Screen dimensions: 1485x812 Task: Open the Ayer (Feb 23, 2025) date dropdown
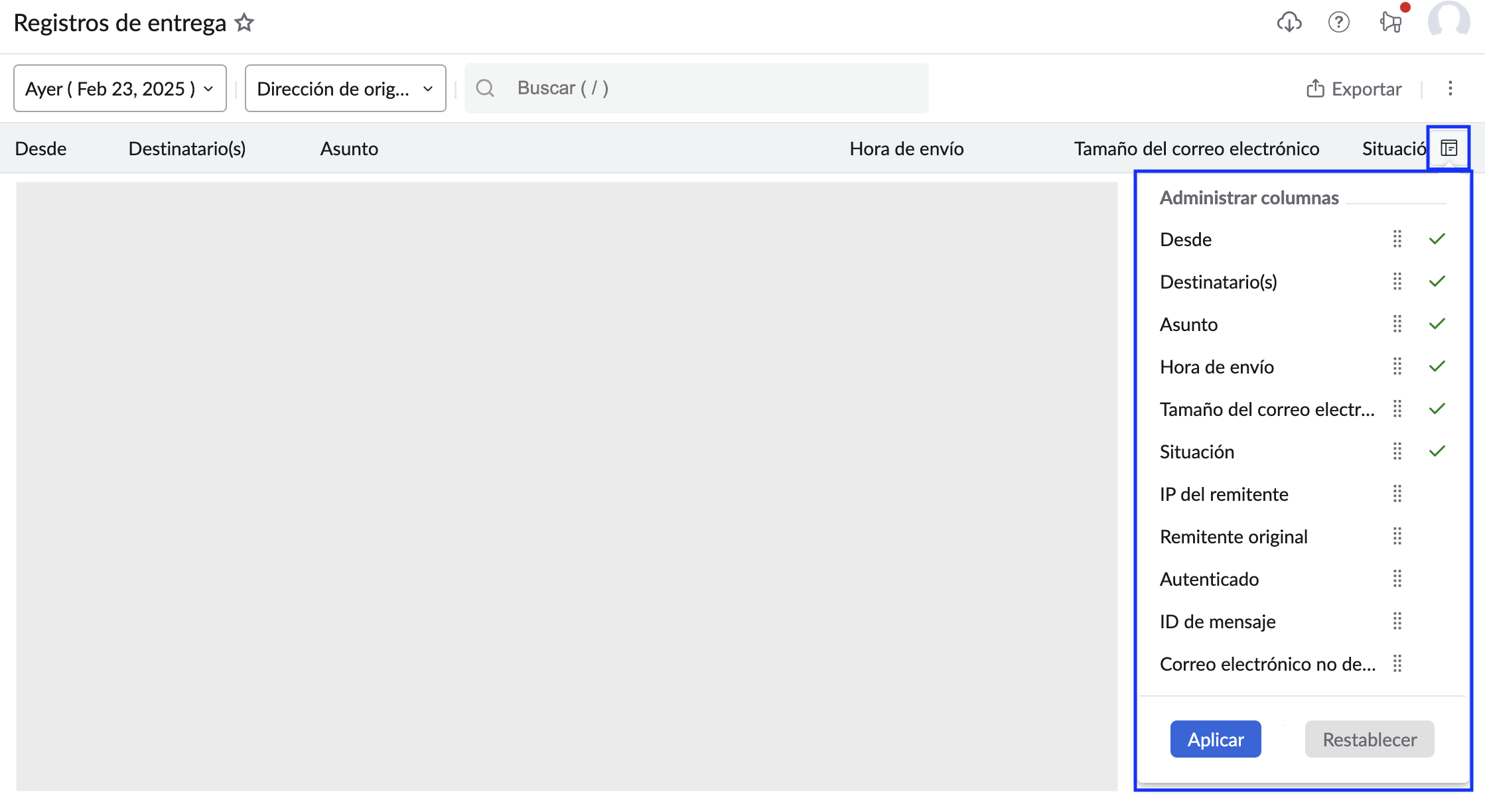(120, 88)
